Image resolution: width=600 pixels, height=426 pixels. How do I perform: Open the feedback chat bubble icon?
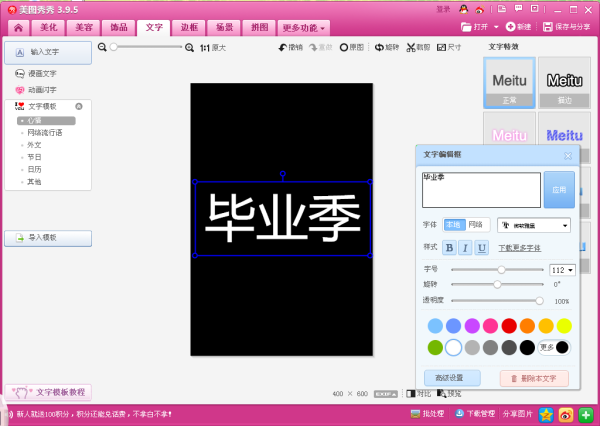pos(518,9)
